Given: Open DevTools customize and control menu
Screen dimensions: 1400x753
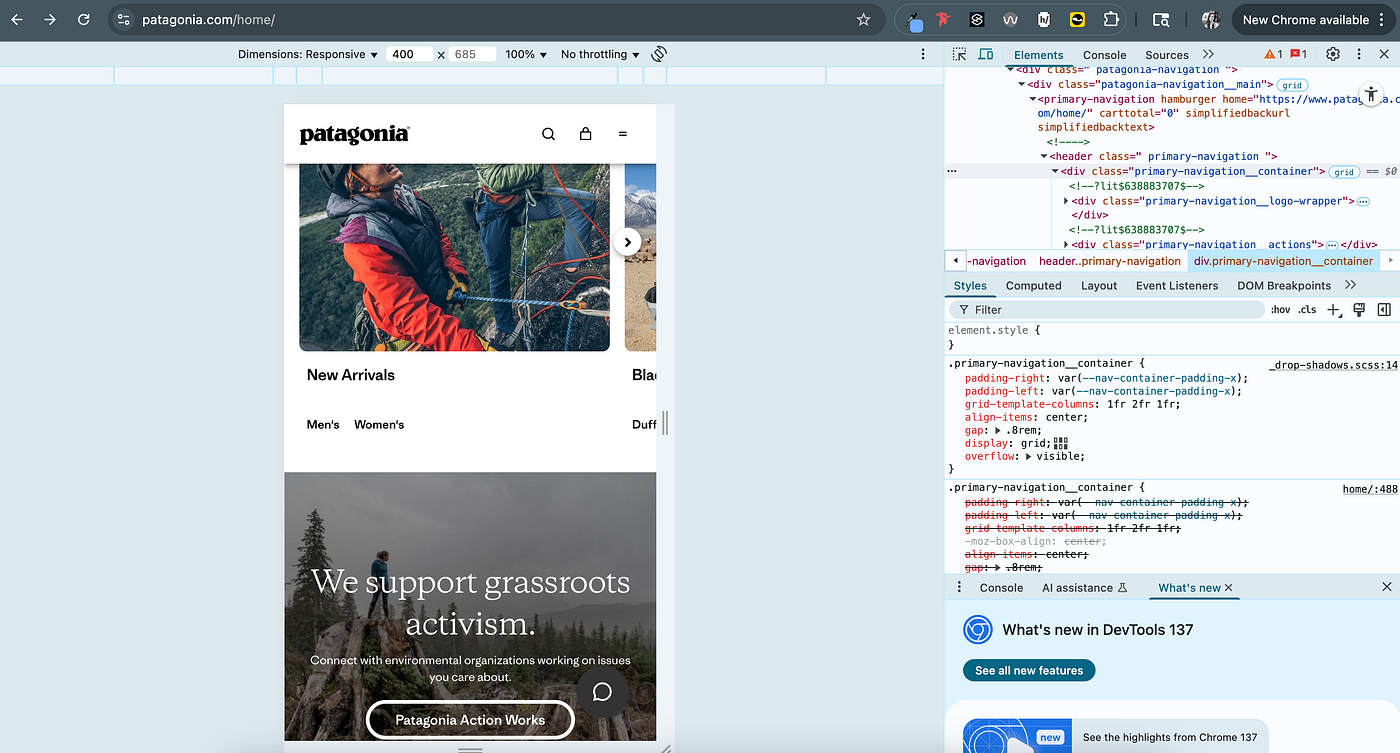Looking at the screenshot, I should click(1358, 54).
